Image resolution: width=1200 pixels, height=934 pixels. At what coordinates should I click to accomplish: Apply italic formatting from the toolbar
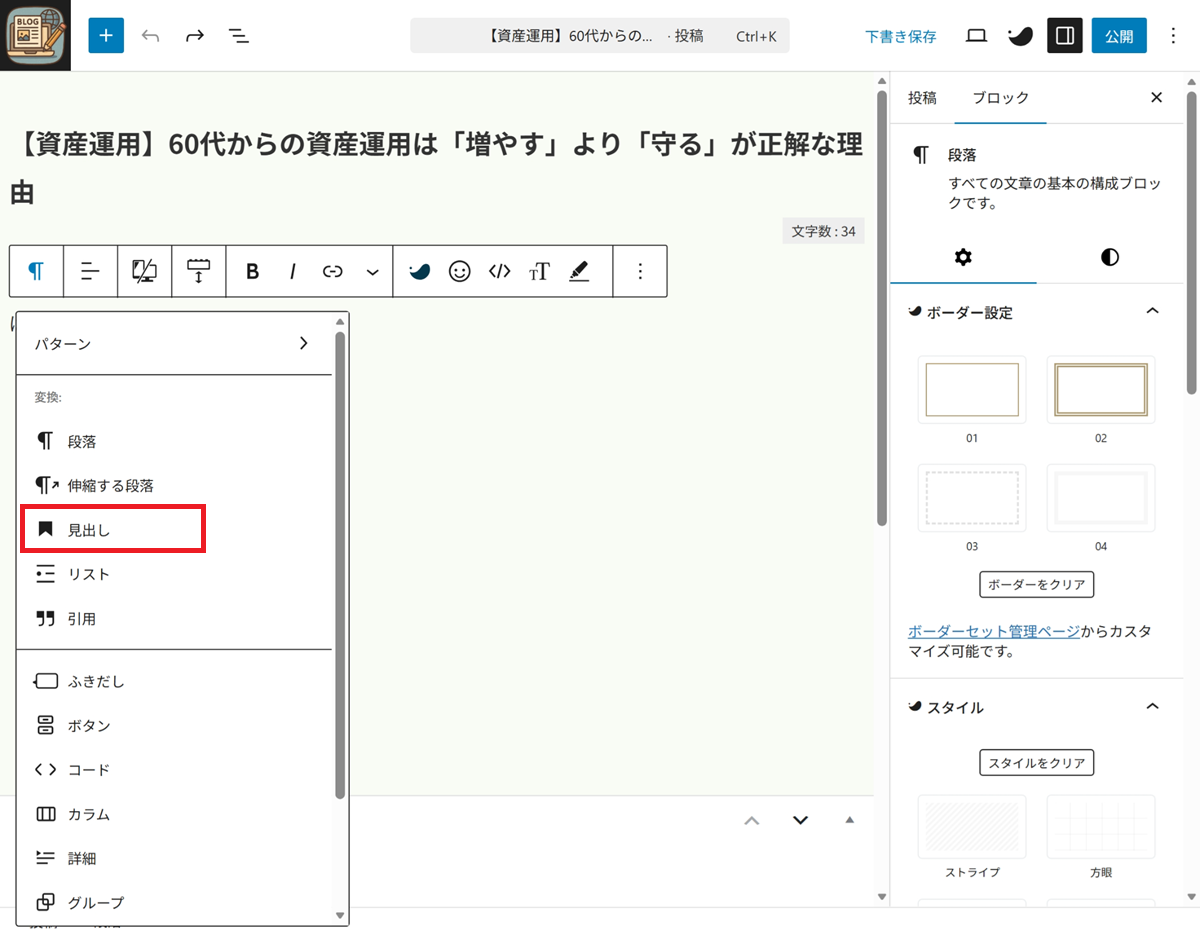[293, 272]
